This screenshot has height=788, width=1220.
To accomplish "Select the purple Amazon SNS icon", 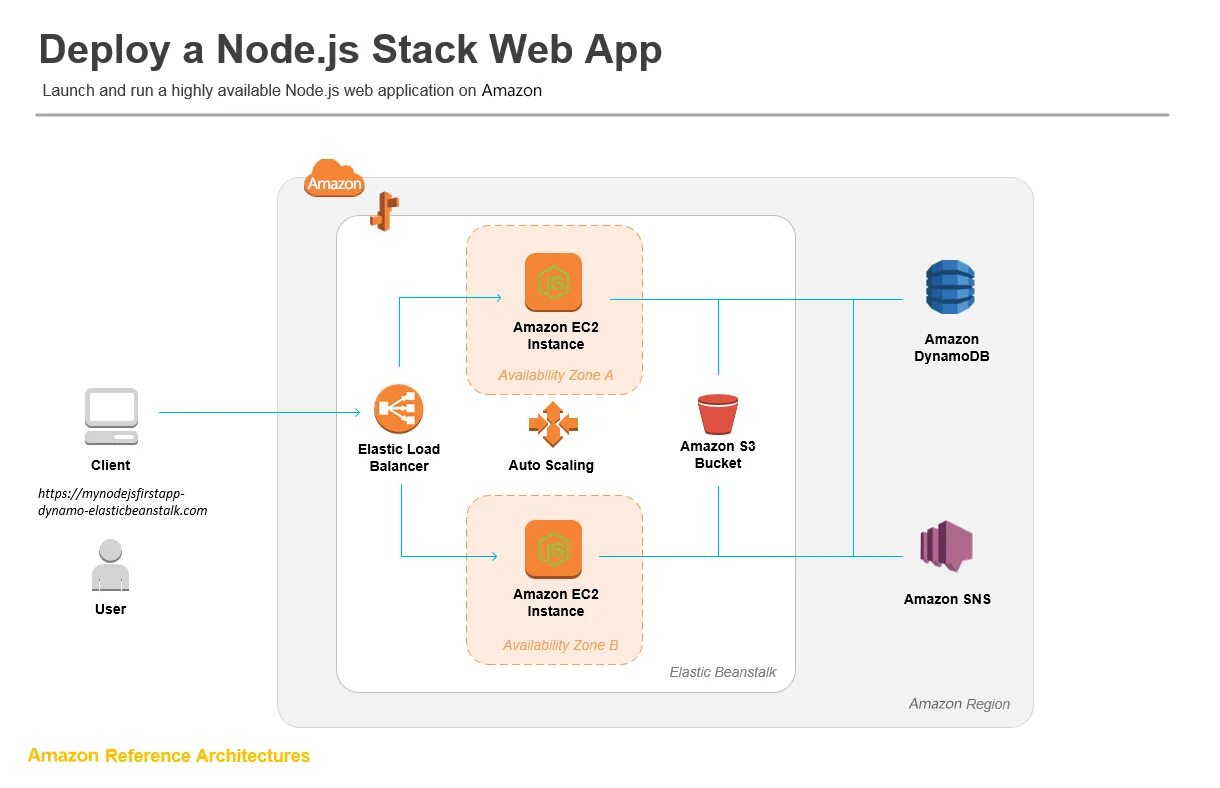I will [x=946, y=547].
